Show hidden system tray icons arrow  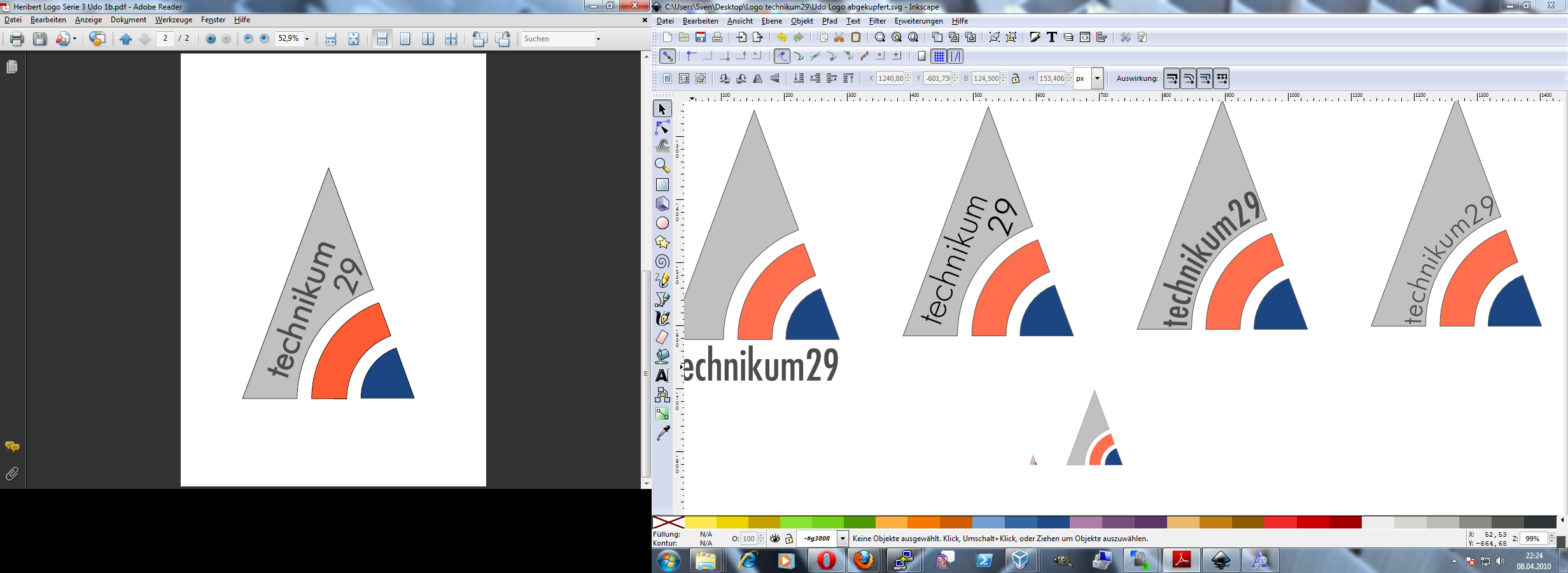click(x=1454, y=561)
